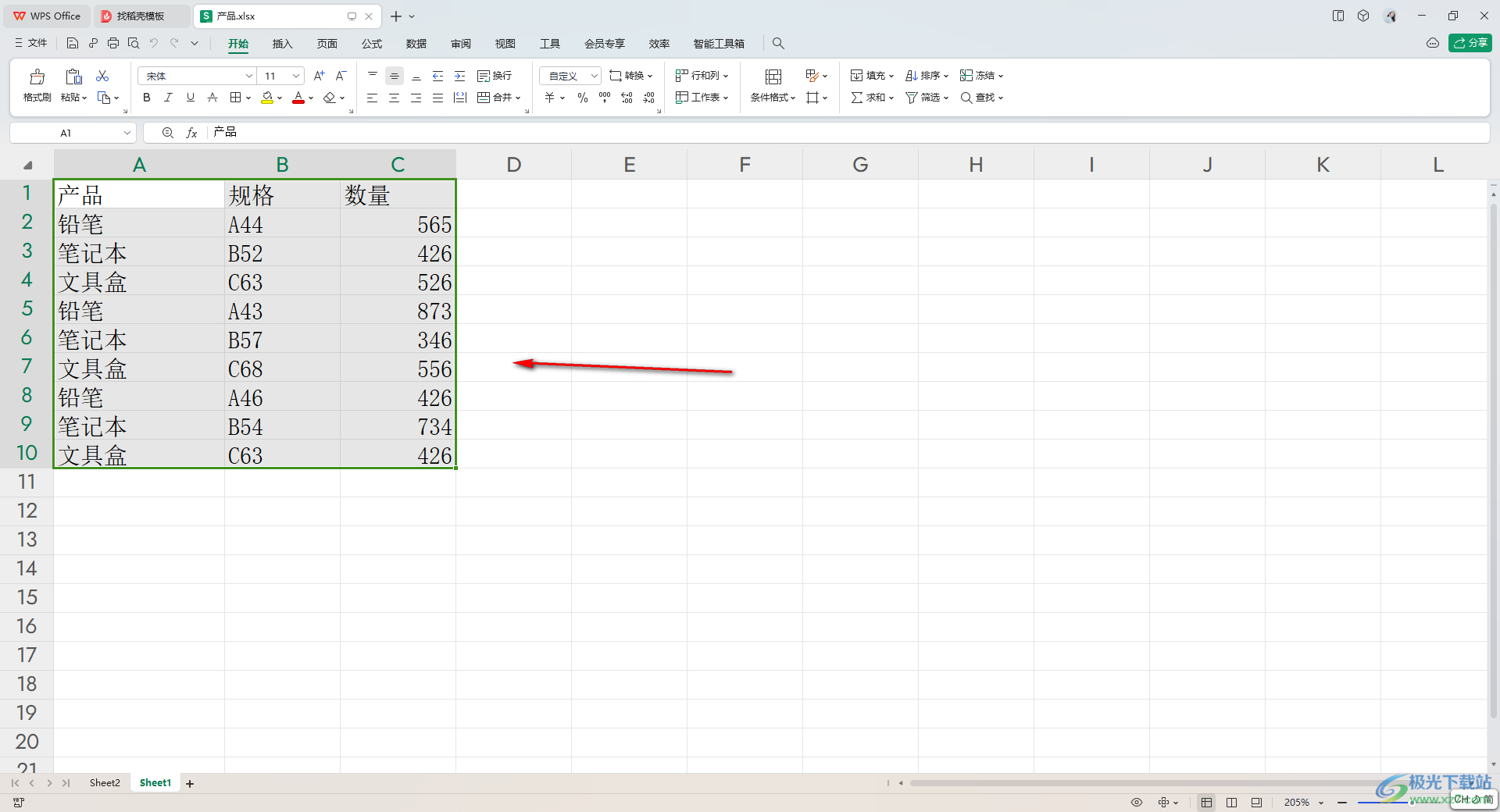Add a new sheet with plus button
This screenshot has height=812, width=1500.
[x=190, y=783]
